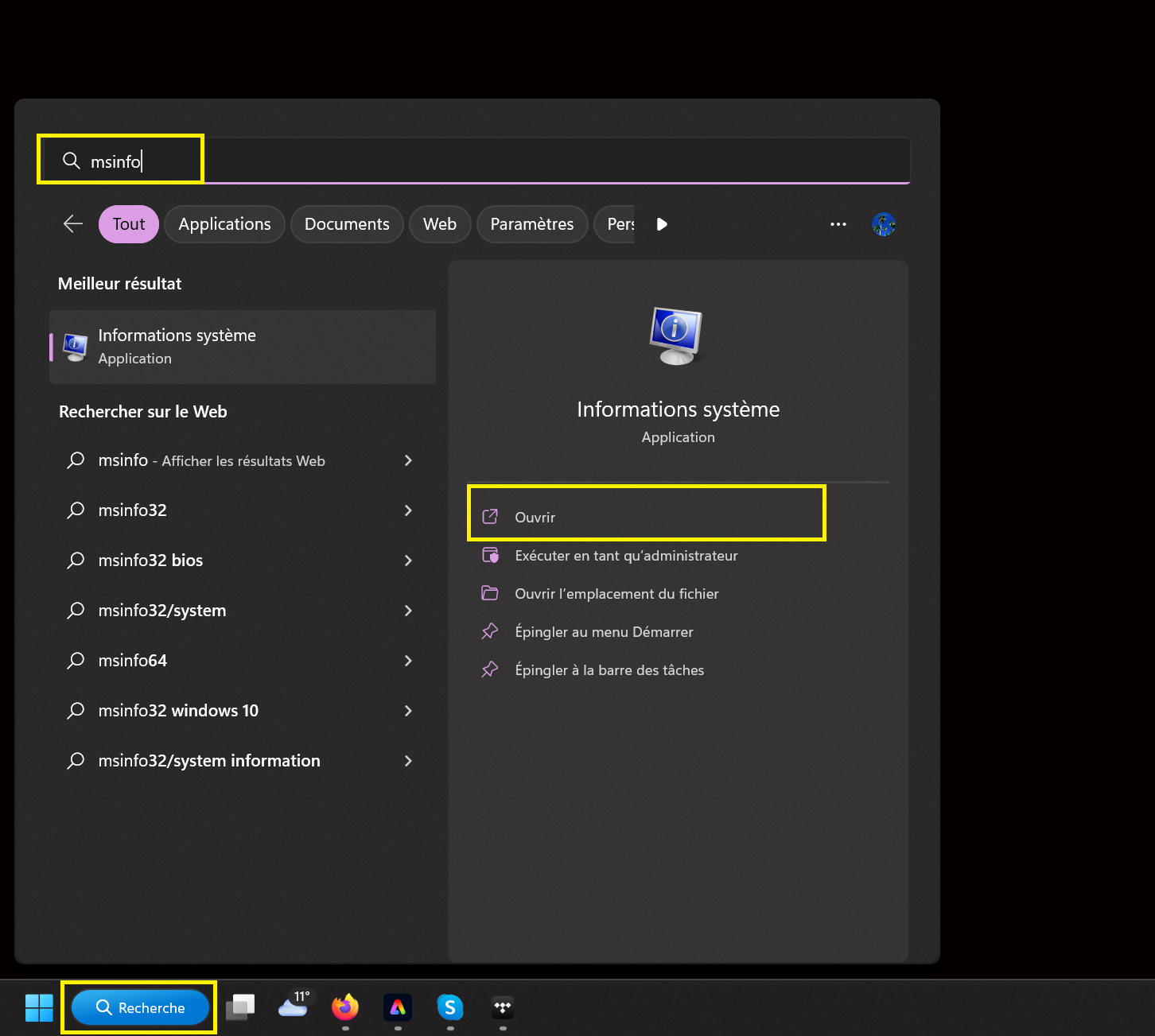The width and height of the screenshot is (1155, 1036).
Task: Switch to the Applications filter tab
Action: tap(224, 224)
